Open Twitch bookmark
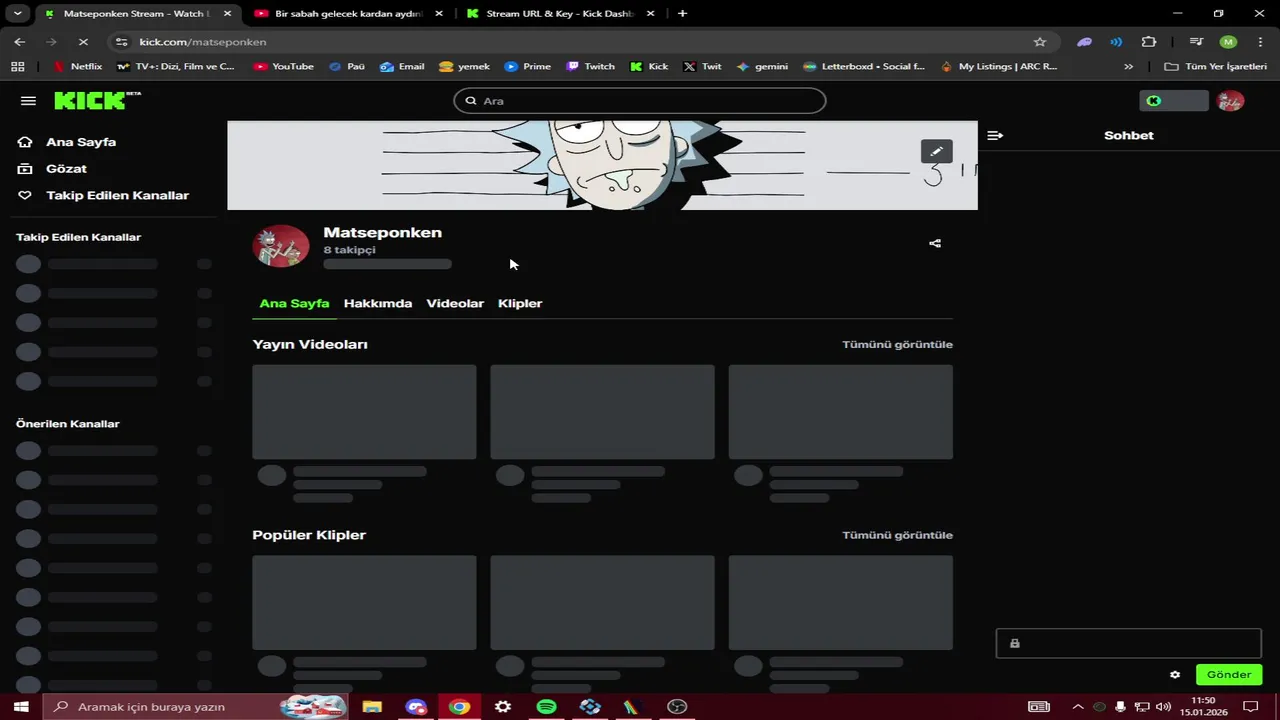The image size is (1280, 720). coord(591,66)
